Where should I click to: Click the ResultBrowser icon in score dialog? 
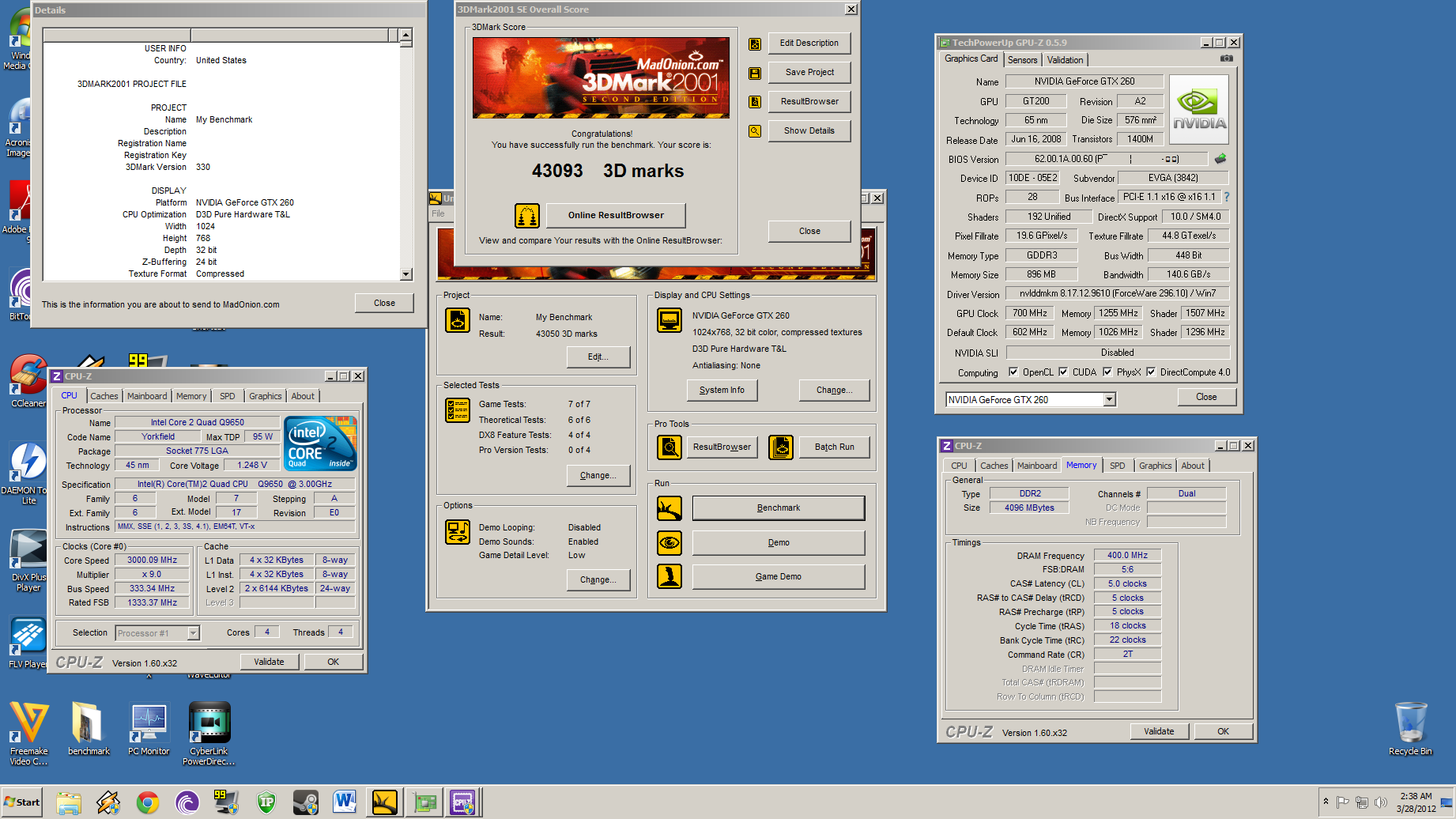tap(755, 102)
